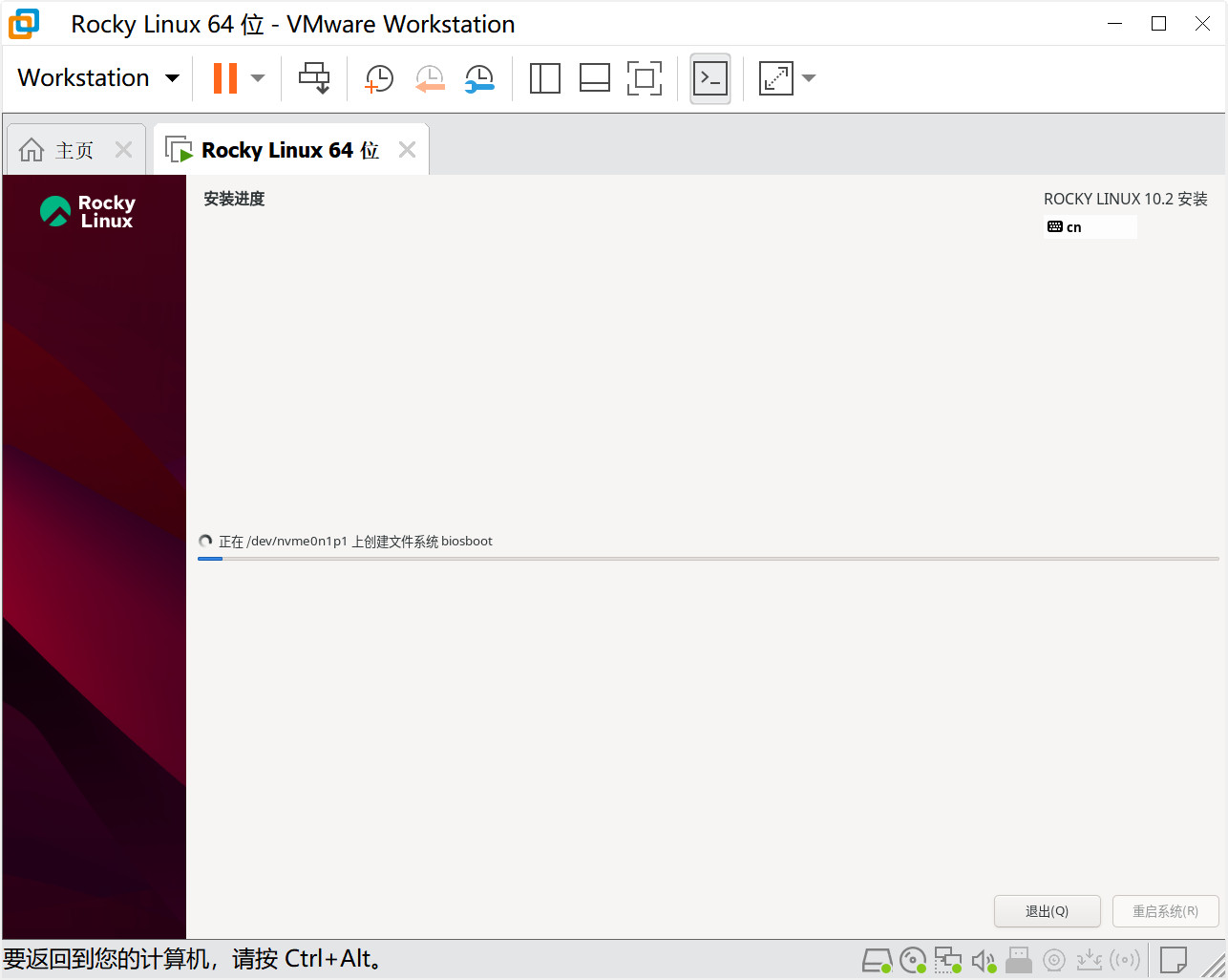Screen dimensions: 1228x980
Task: Click the stretch guest display icon
Action: (x=776, y=78)
